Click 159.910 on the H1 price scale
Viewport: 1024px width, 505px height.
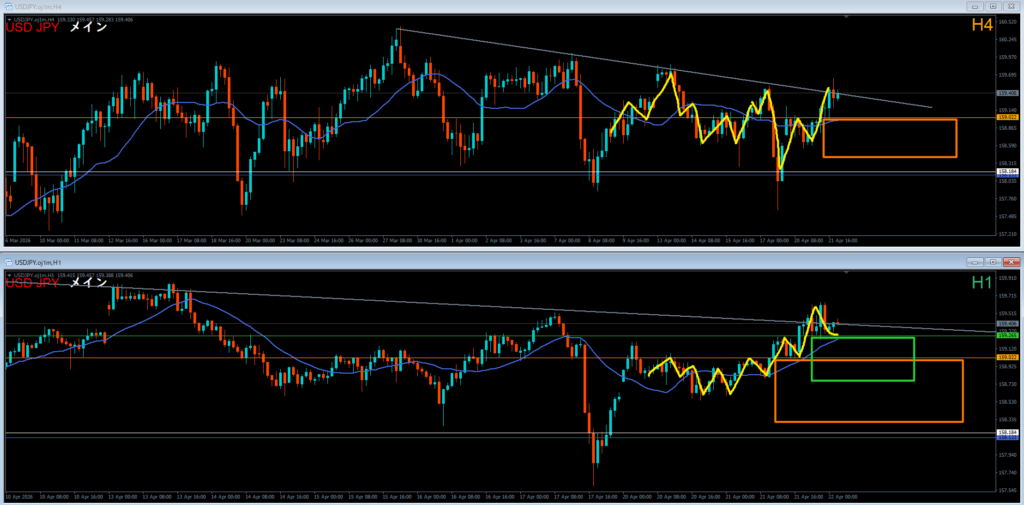tap(1006, 278)
